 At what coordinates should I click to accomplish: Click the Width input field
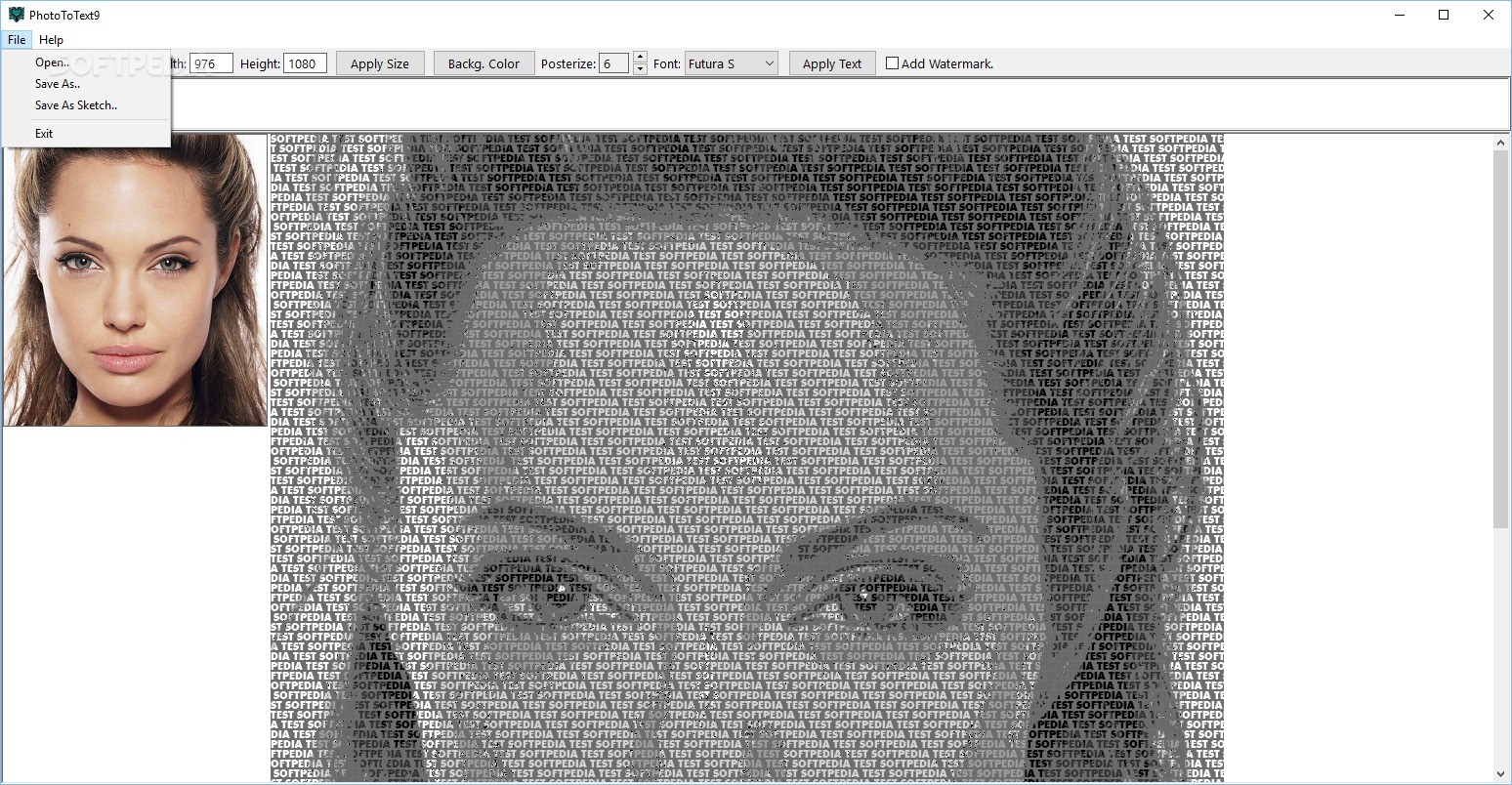[211, 63]
